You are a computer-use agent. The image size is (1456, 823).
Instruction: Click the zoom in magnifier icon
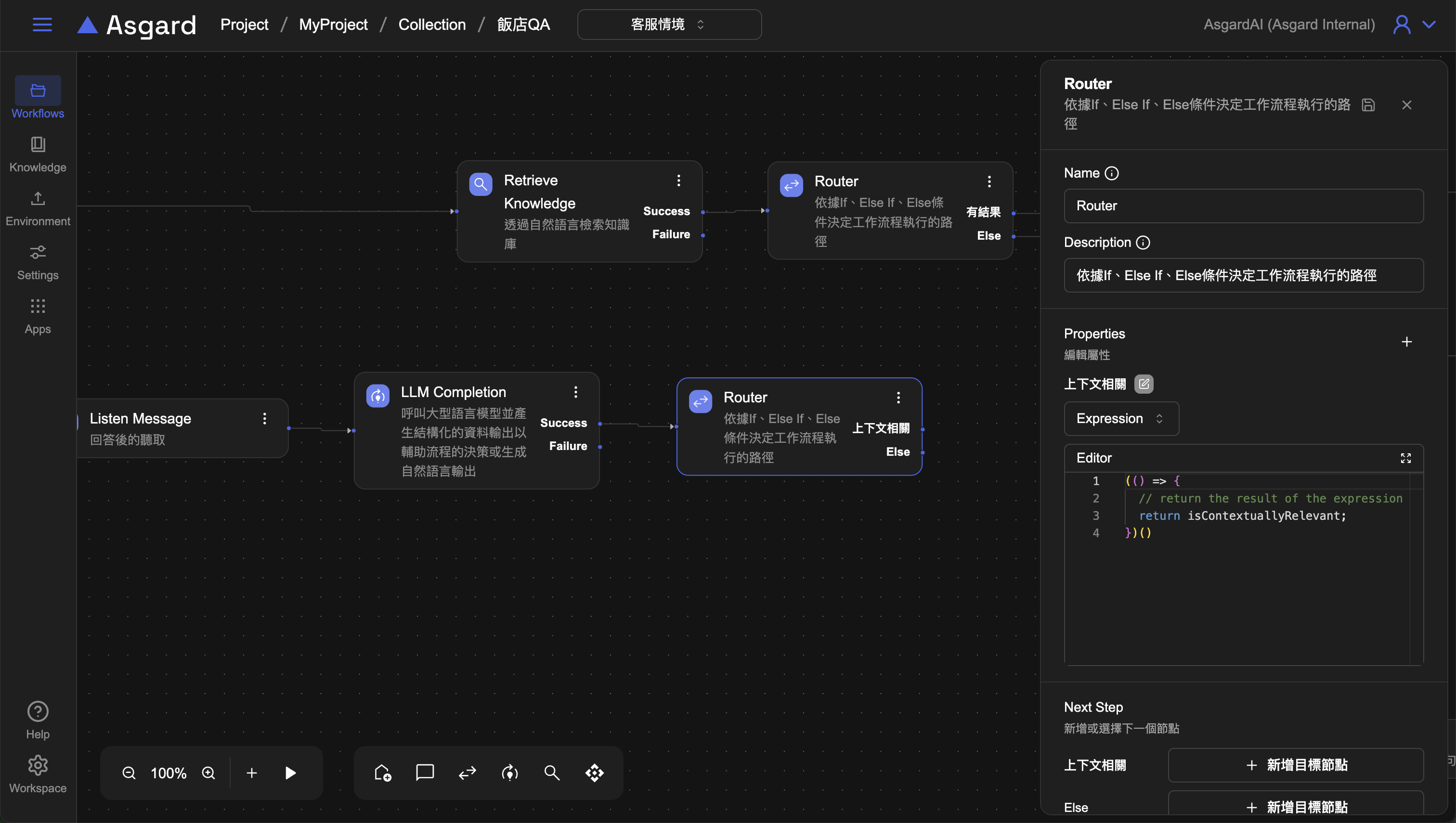[208, 772]
